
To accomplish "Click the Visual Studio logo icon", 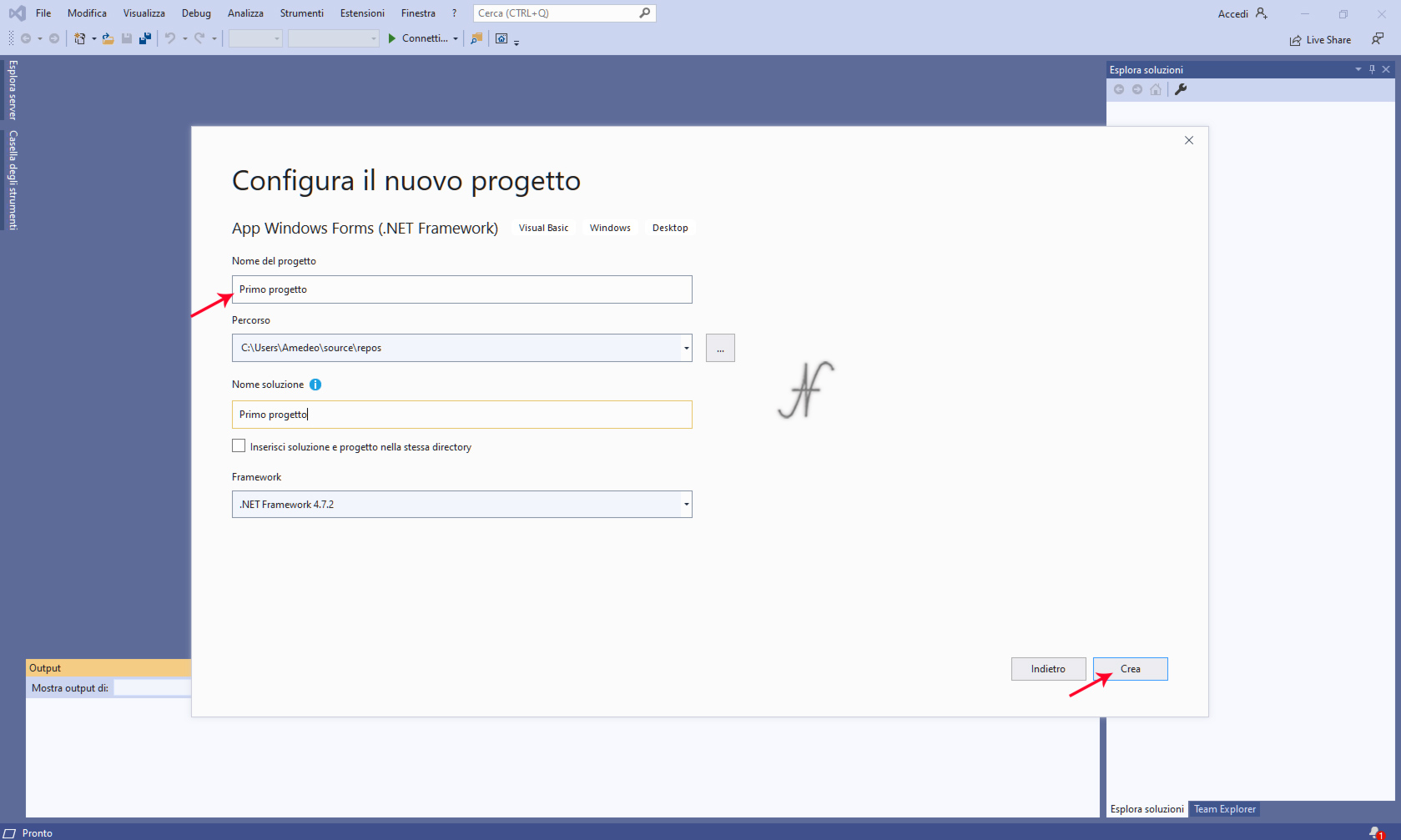I will click(x=17, y=13).
